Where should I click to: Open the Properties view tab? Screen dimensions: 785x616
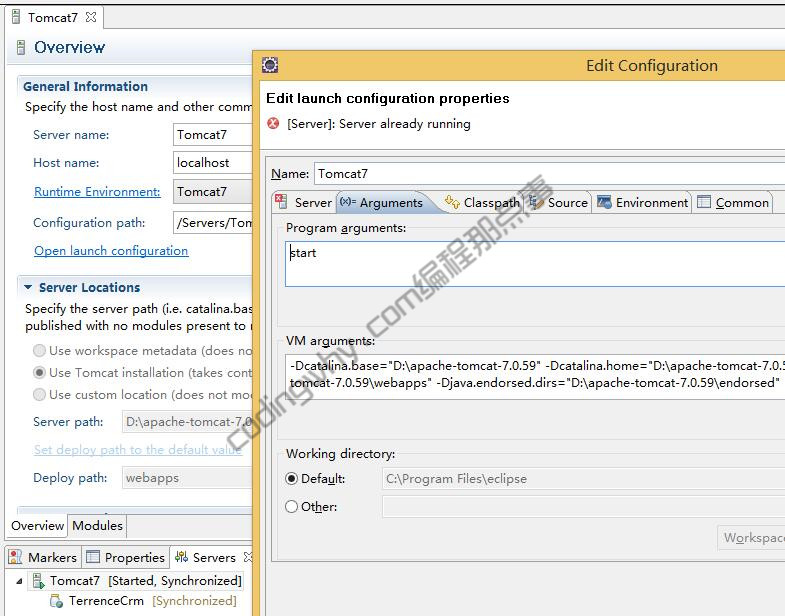click(x=125, y=557)
